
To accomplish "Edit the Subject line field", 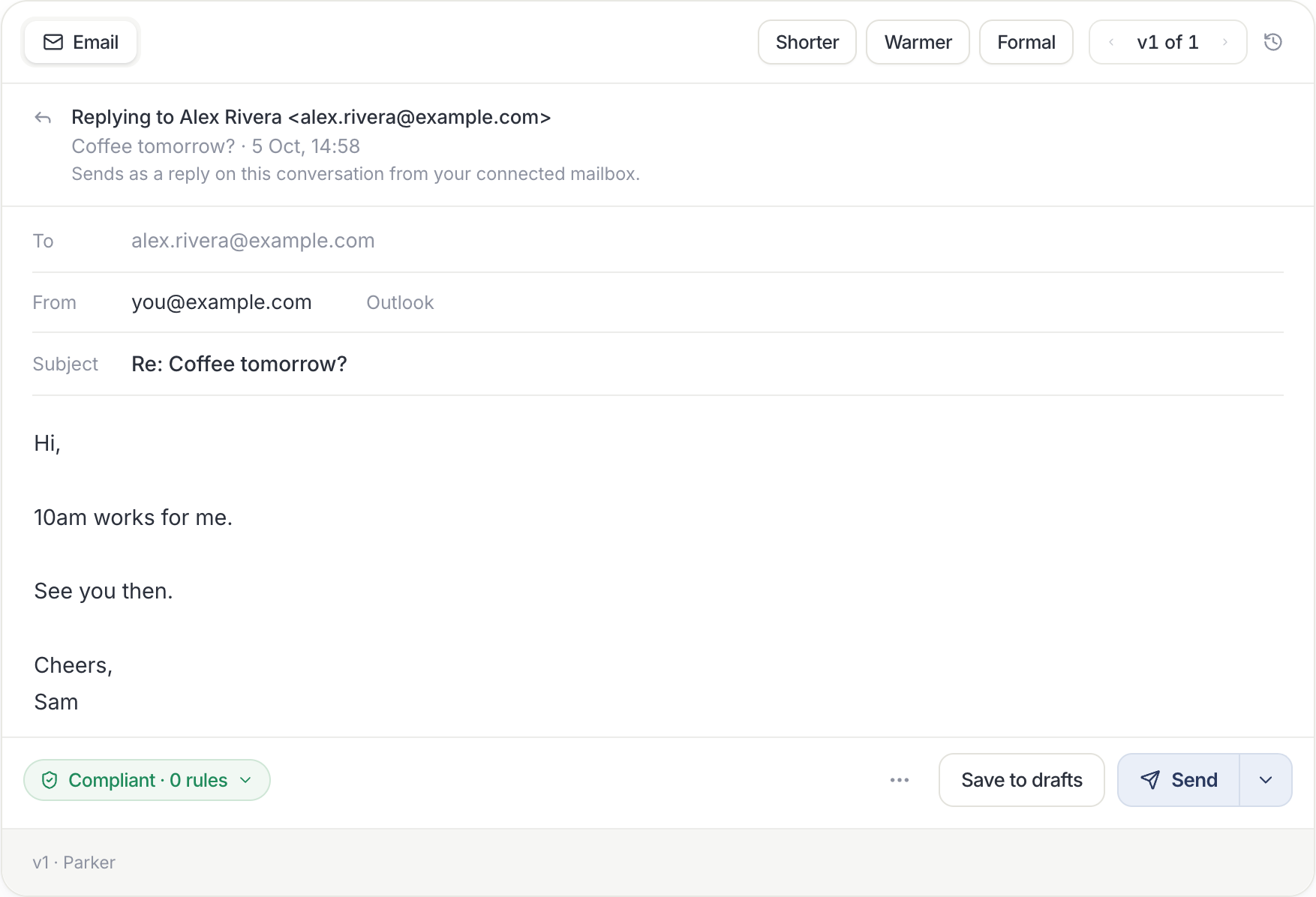I will (x=707, y=364).
